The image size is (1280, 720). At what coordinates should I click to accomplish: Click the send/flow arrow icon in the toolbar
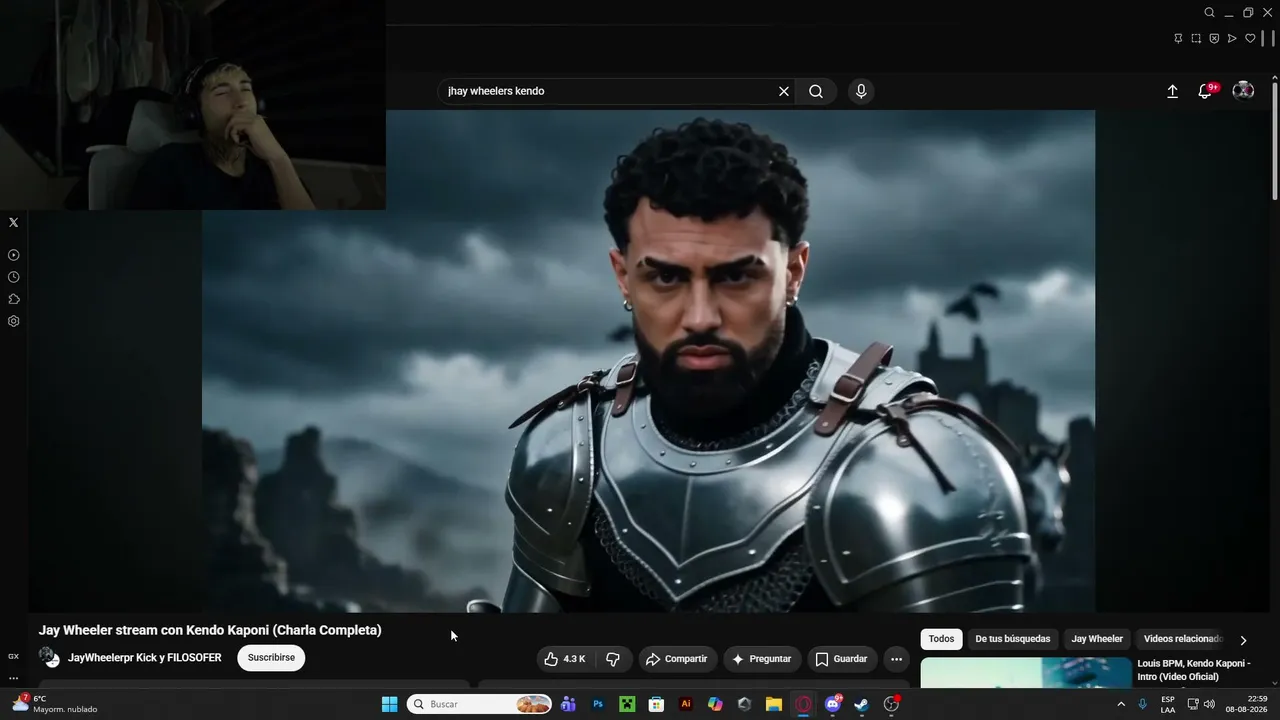pos(1232,38)
